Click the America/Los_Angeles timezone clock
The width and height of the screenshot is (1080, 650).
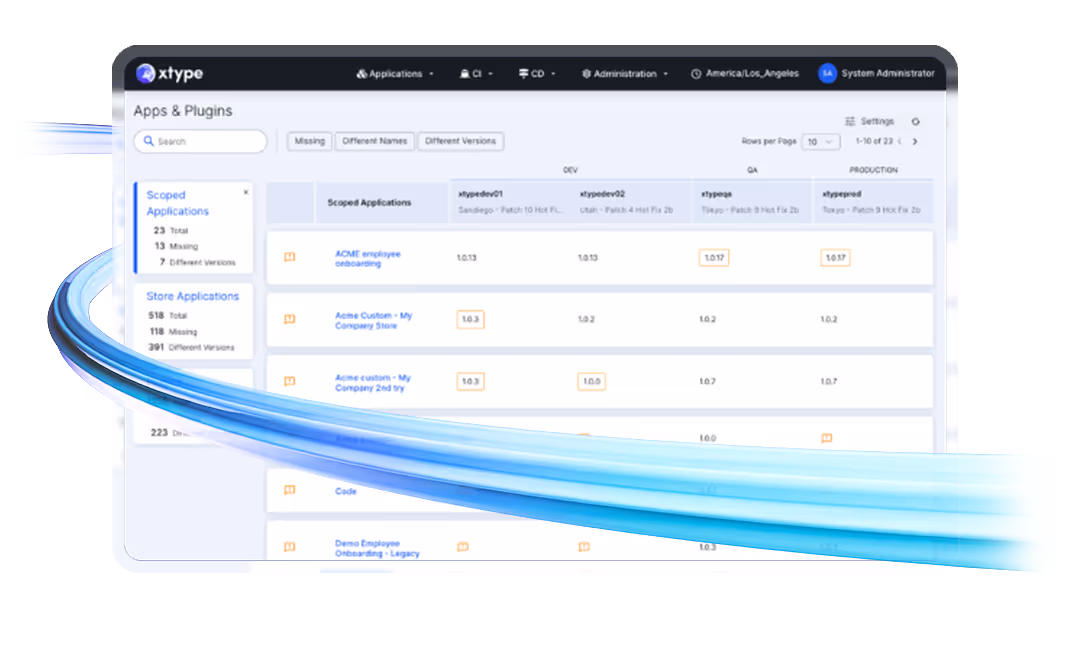745,74
